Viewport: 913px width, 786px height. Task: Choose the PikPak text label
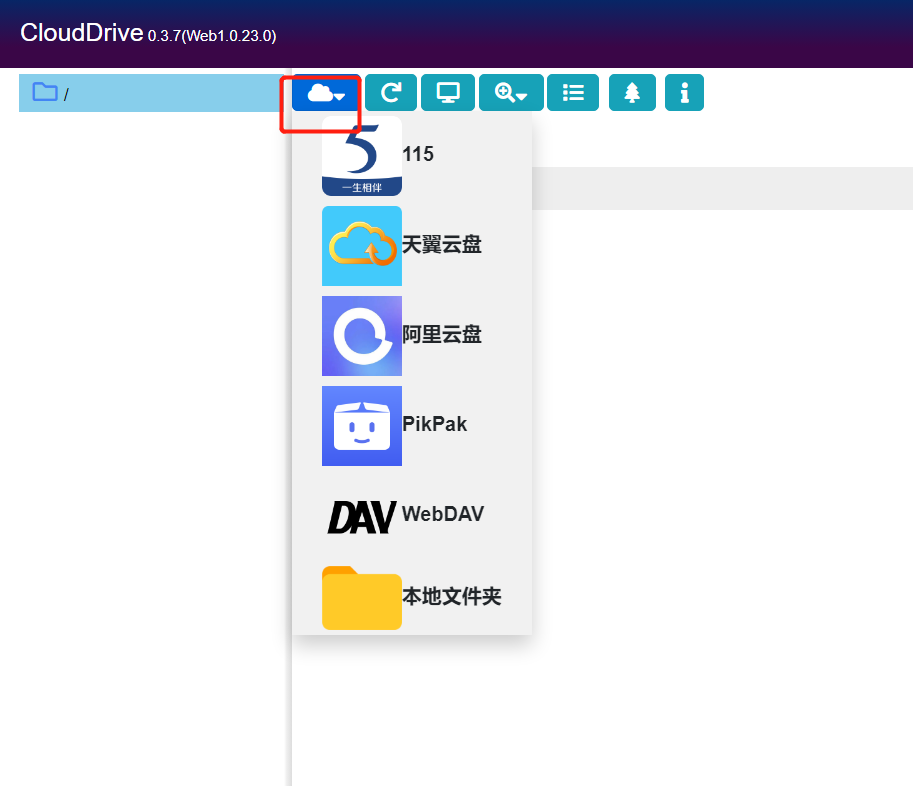[x=434, y=424]
